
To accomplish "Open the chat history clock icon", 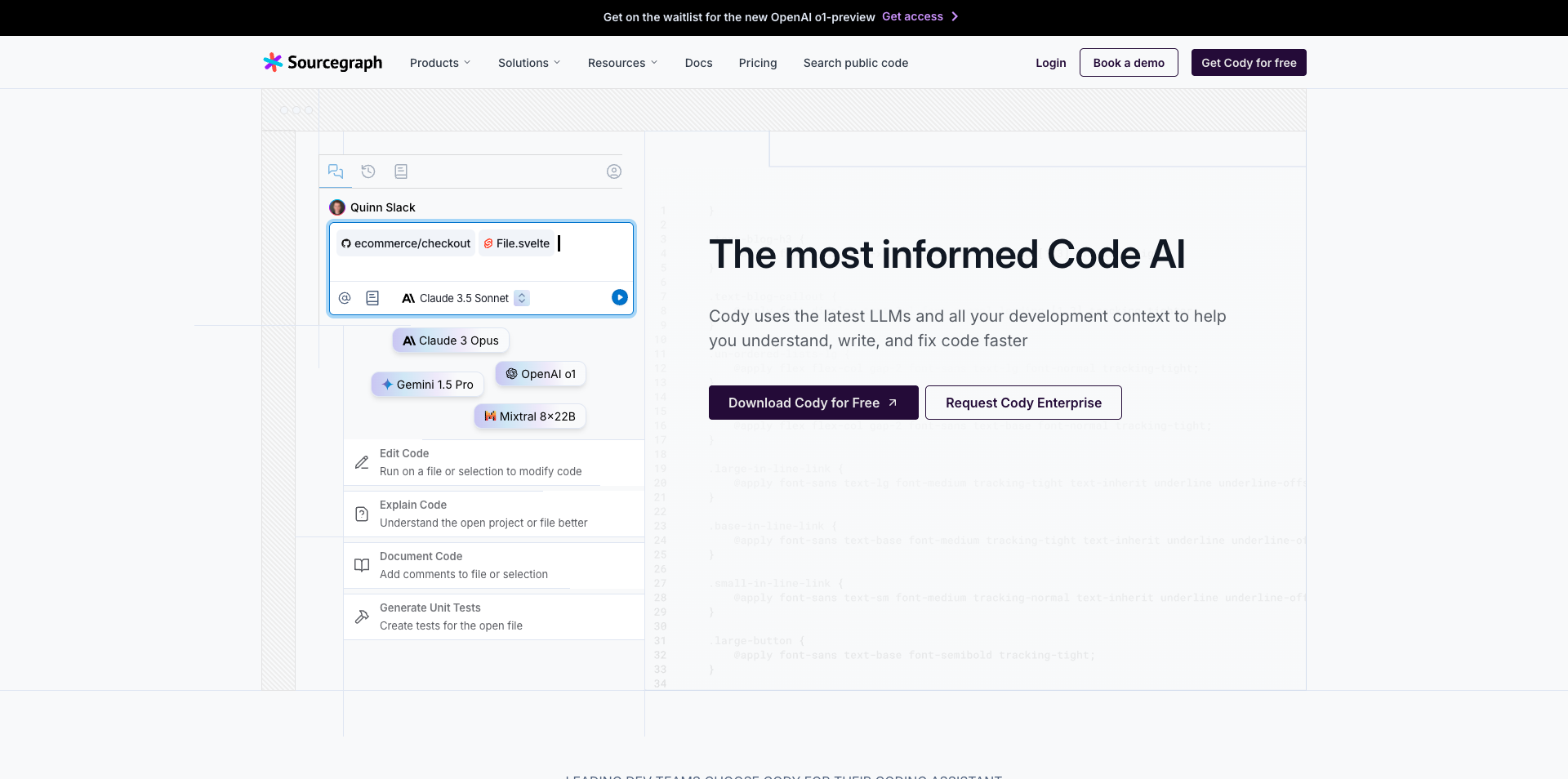I will (368, 171).
